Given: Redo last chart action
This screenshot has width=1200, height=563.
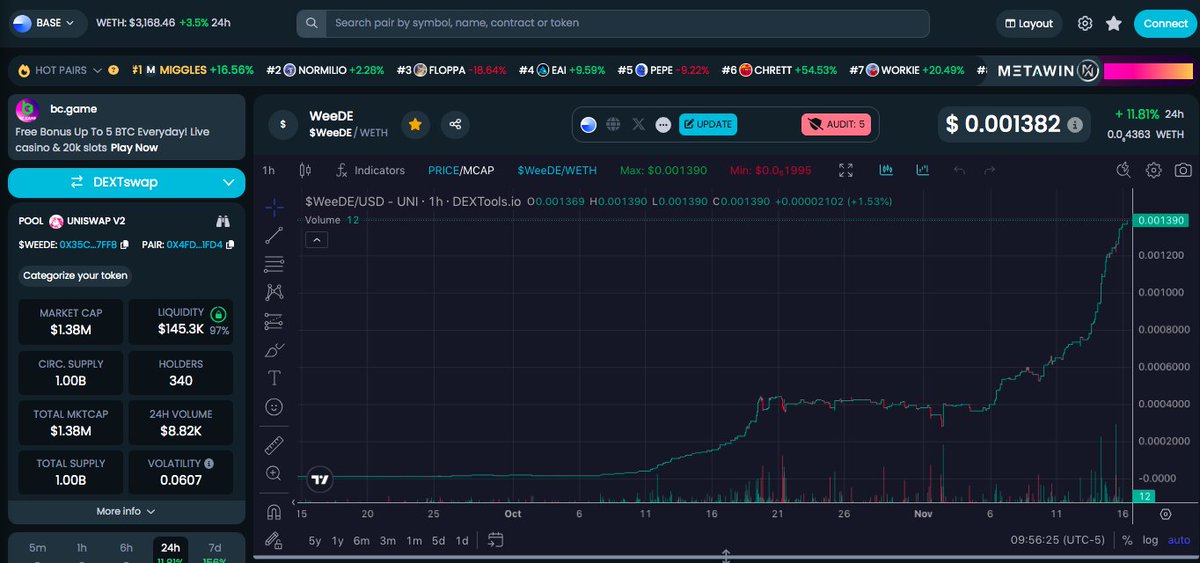Looking at the screenshot, I should click(x=989, y=170).
